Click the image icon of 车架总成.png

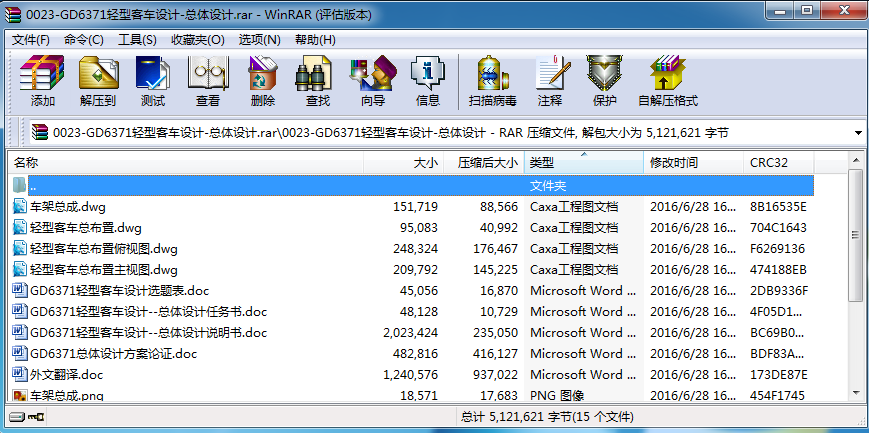click(x=20, y=396)
